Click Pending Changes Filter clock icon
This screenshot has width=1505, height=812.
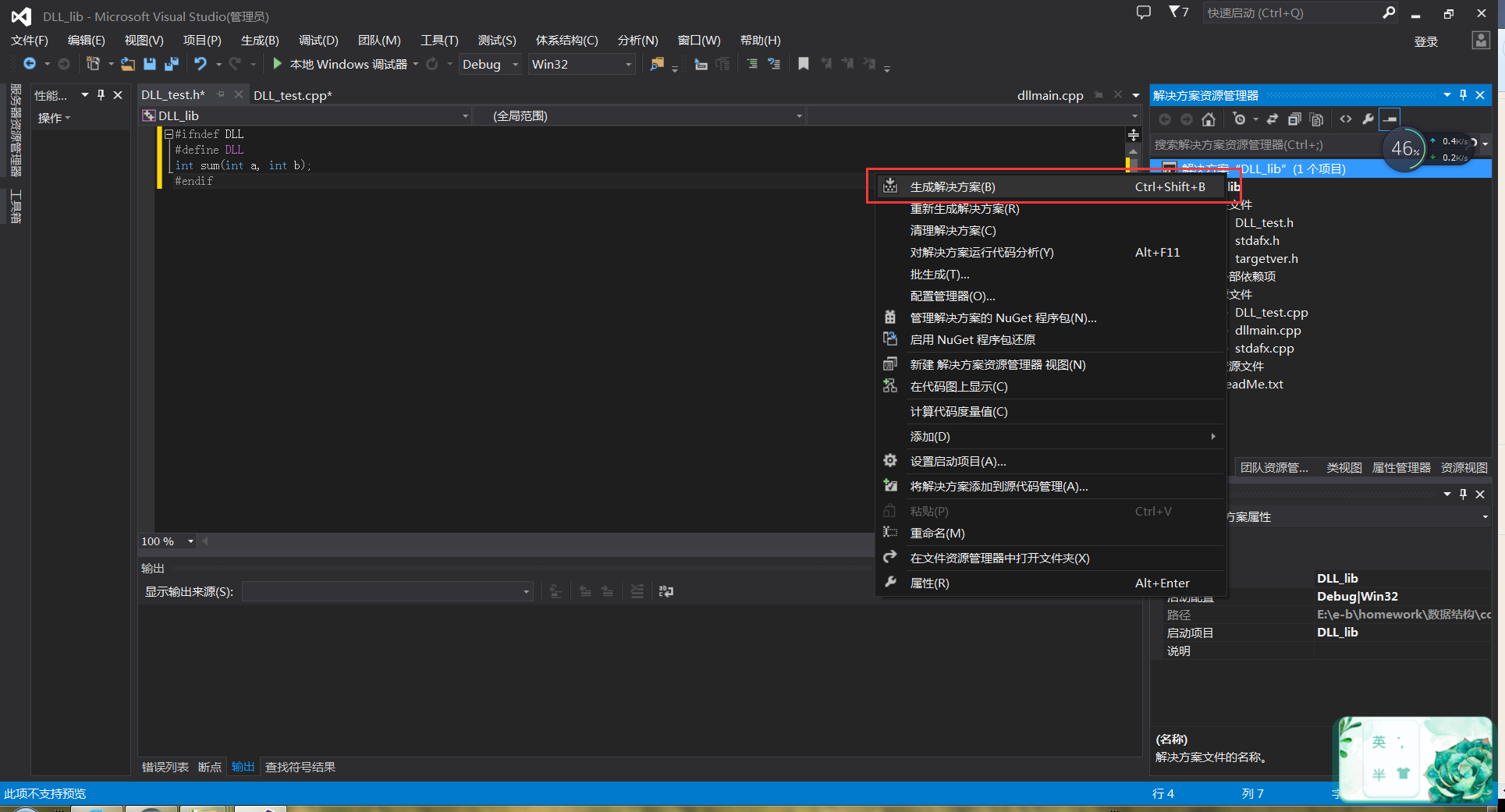pos(1239,119)
